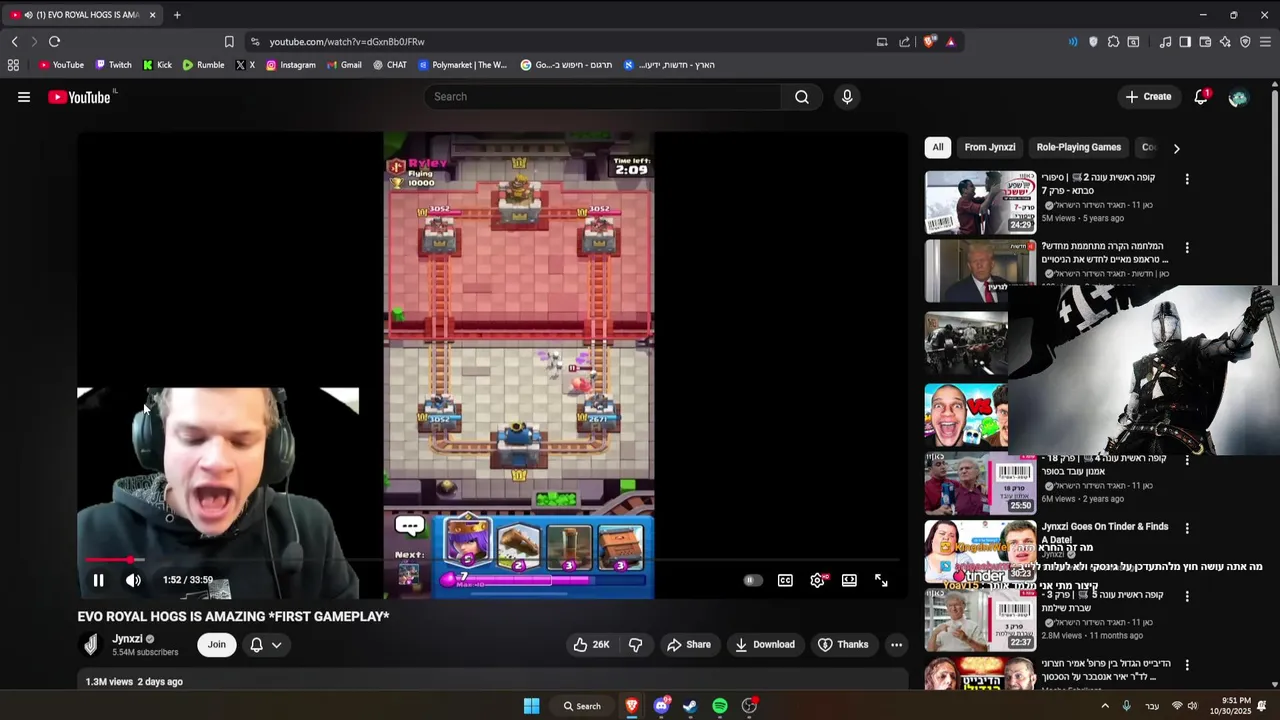Click the YouTube logo to go home
The width and height of the screenshot is (1280, 720).
click(x=79, y=97)
